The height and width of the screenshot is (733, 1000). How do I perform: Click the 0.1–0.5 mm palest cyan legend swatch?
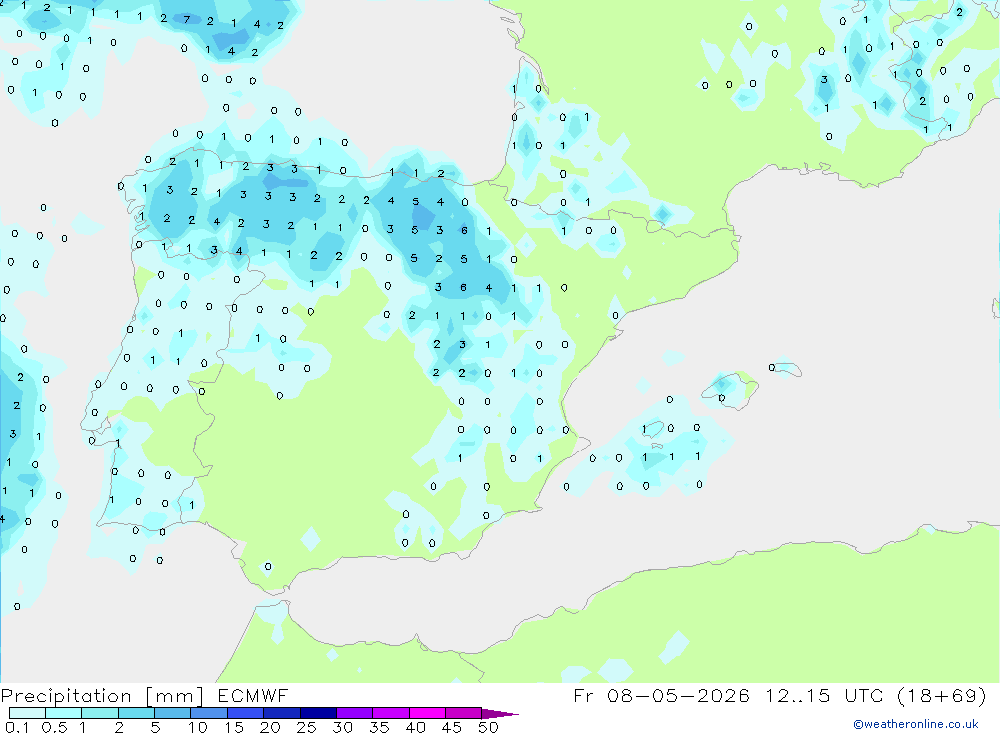(x=27, y=713)
